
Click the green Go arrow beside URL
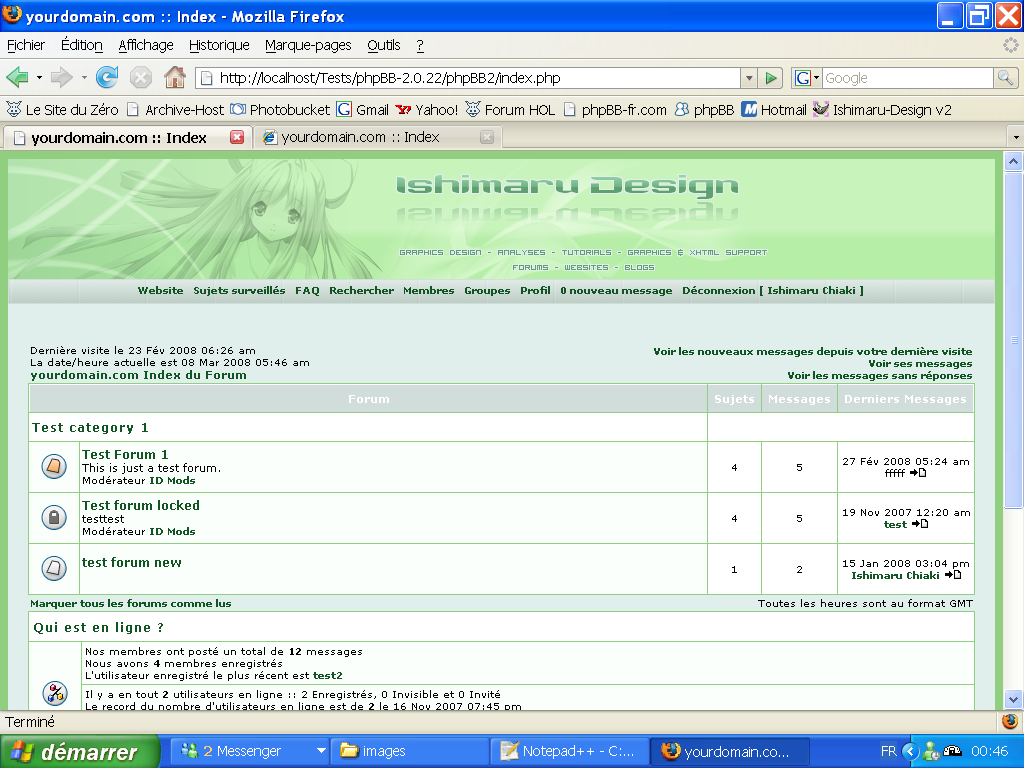point(771,78)
